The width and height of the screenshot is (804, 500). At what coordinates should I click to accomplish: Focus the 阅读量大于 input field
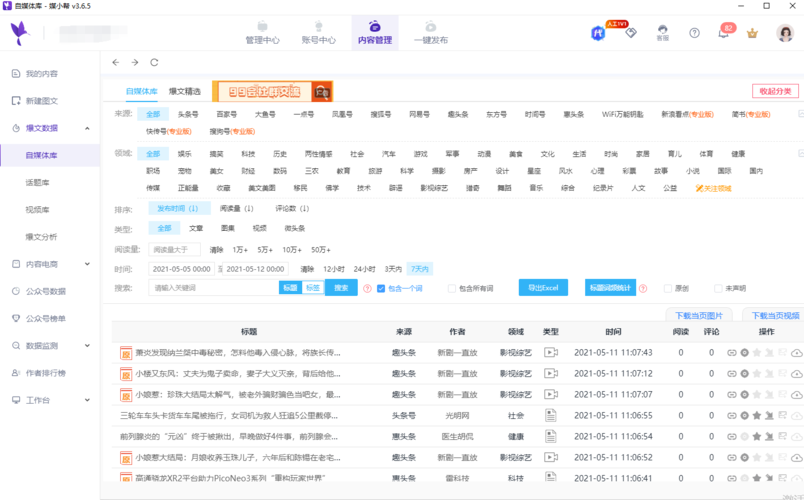click(x=174, y=249)
